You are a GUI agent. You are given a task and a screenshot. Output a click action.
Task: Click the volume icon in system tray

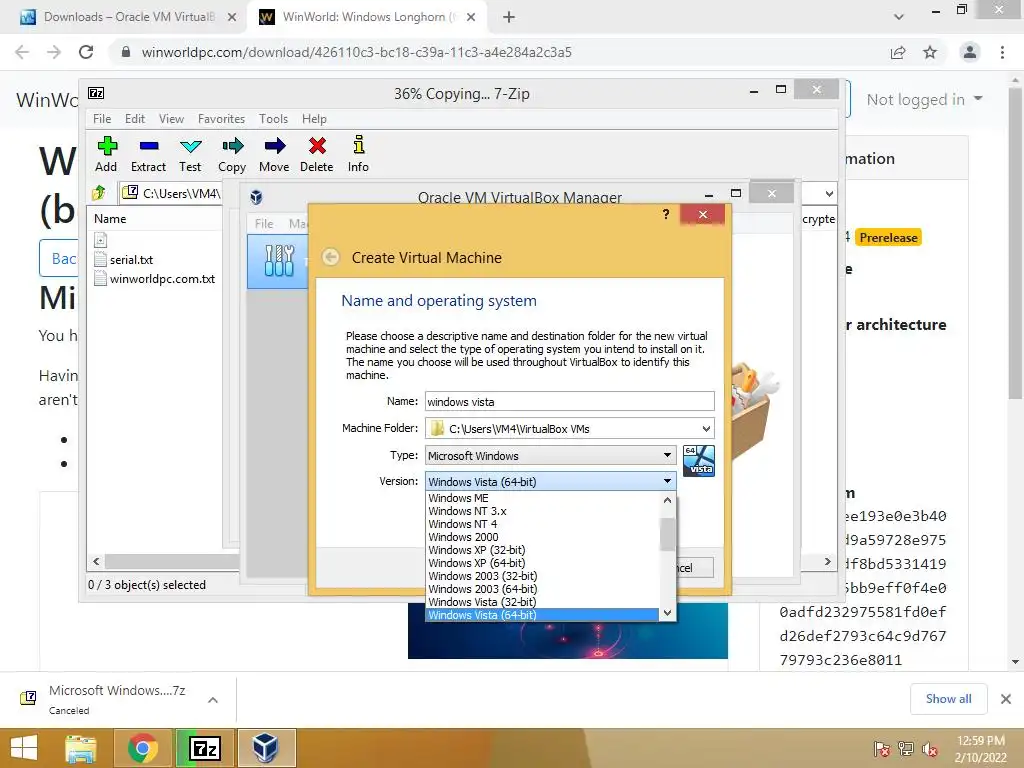click(930, 749)
